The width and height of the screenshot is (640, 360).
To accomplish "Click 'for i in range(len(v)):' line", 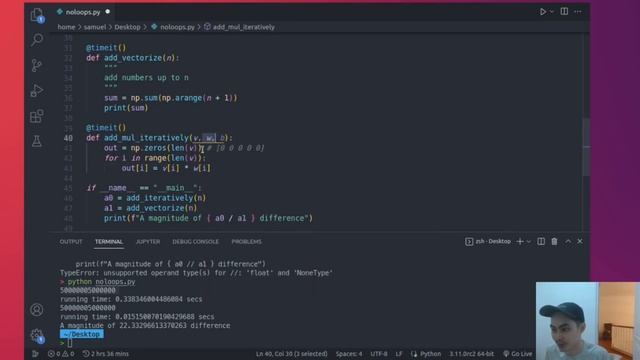I will pos(155,158).
